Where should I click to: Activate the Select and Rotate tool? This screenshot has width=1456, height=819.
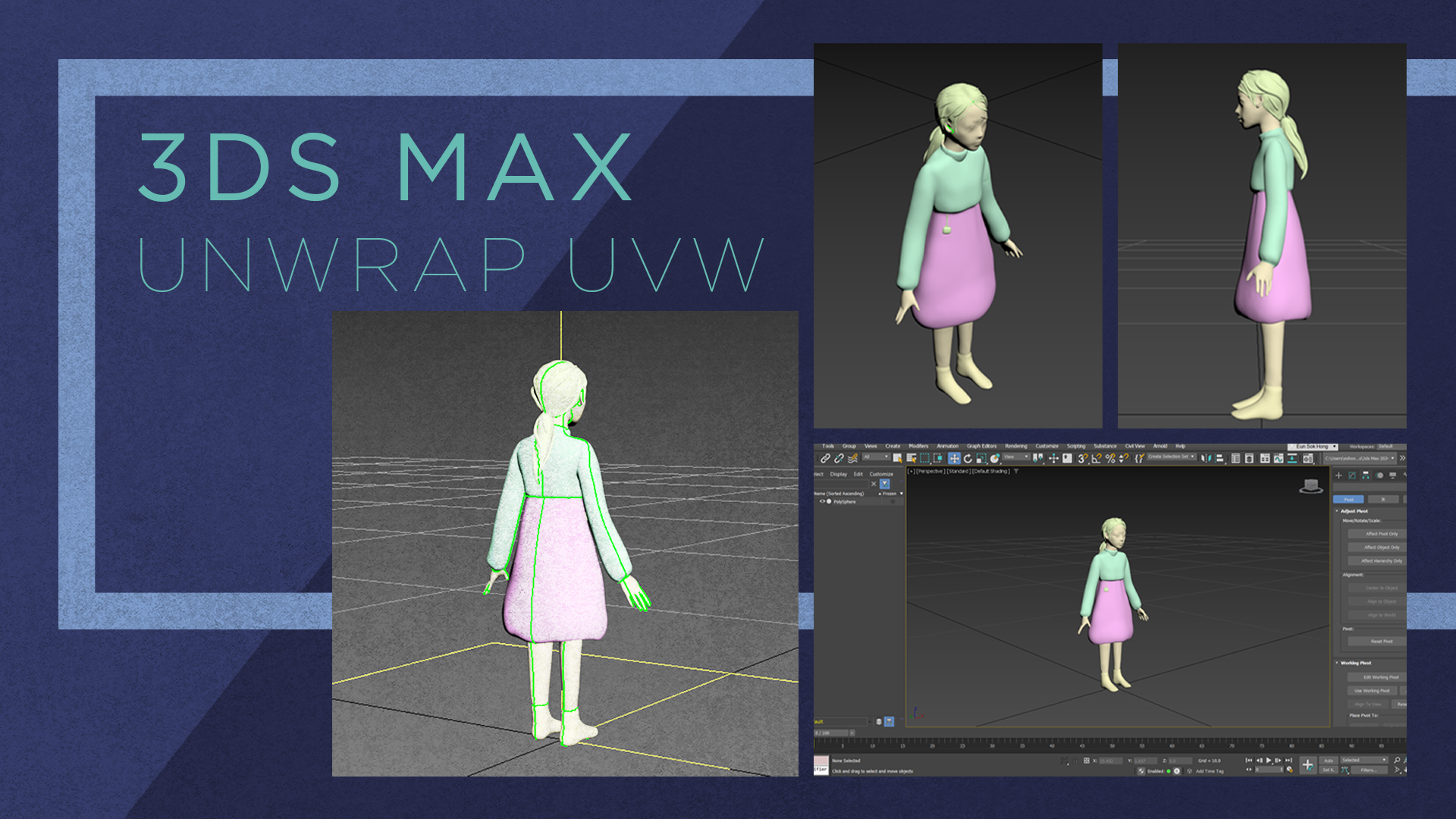click(x=968, y=459)
